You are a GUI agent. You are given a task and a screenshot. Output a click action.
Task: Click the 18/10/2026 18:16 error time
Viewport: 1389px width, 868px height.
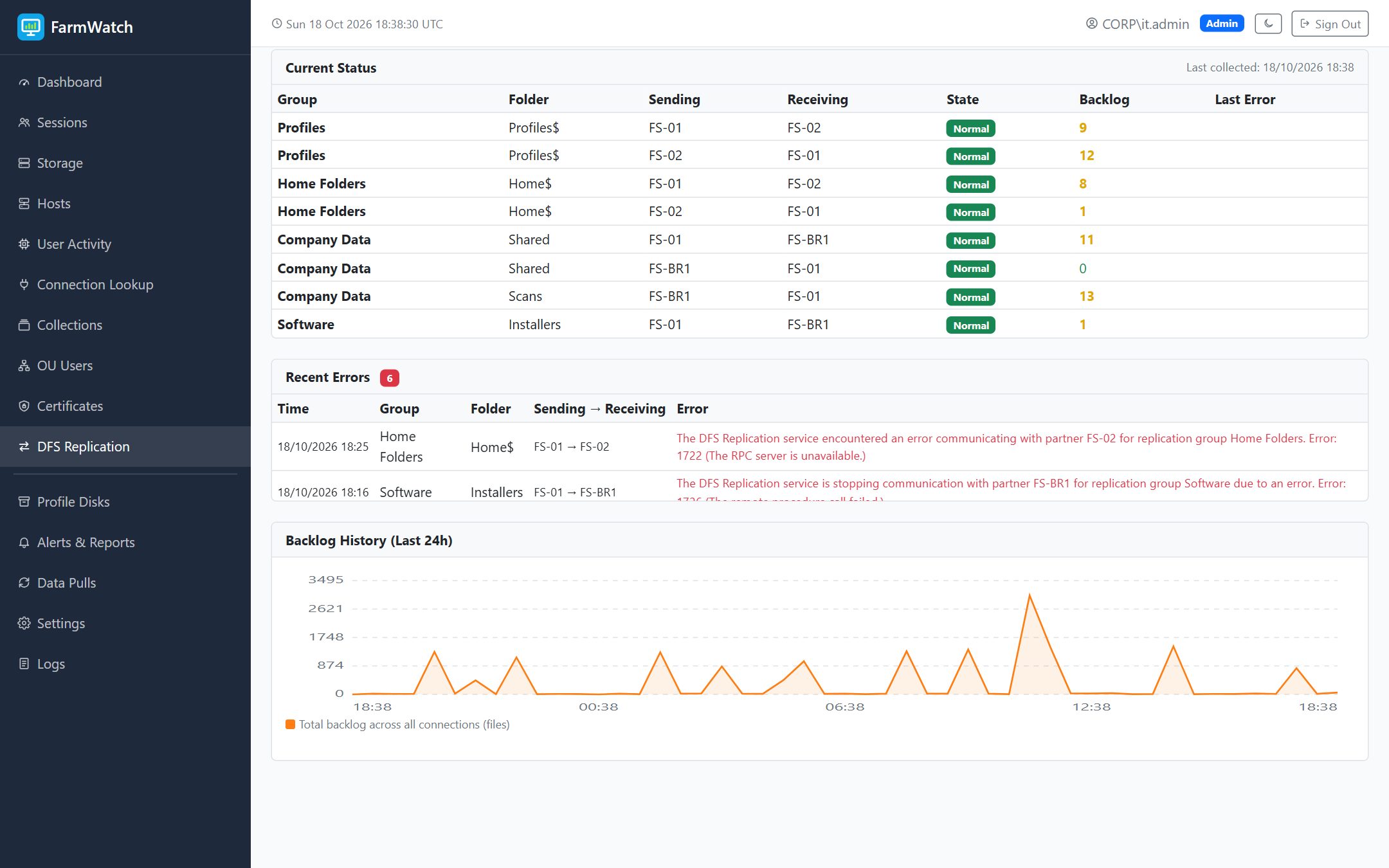[x=323, y=493]
